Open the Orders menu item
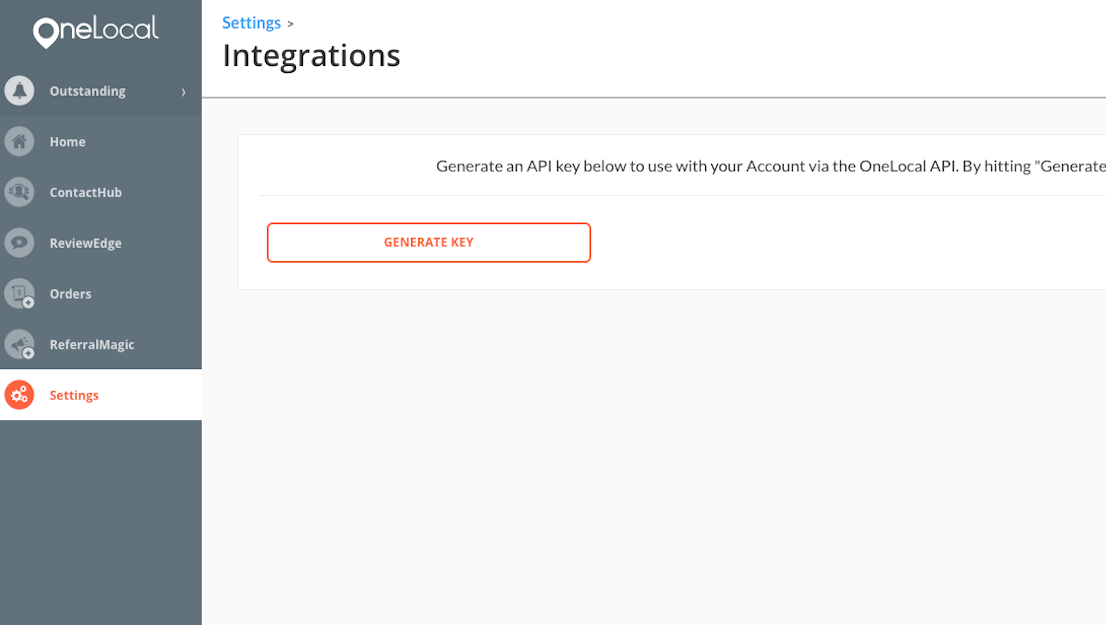 coord(70,294)
